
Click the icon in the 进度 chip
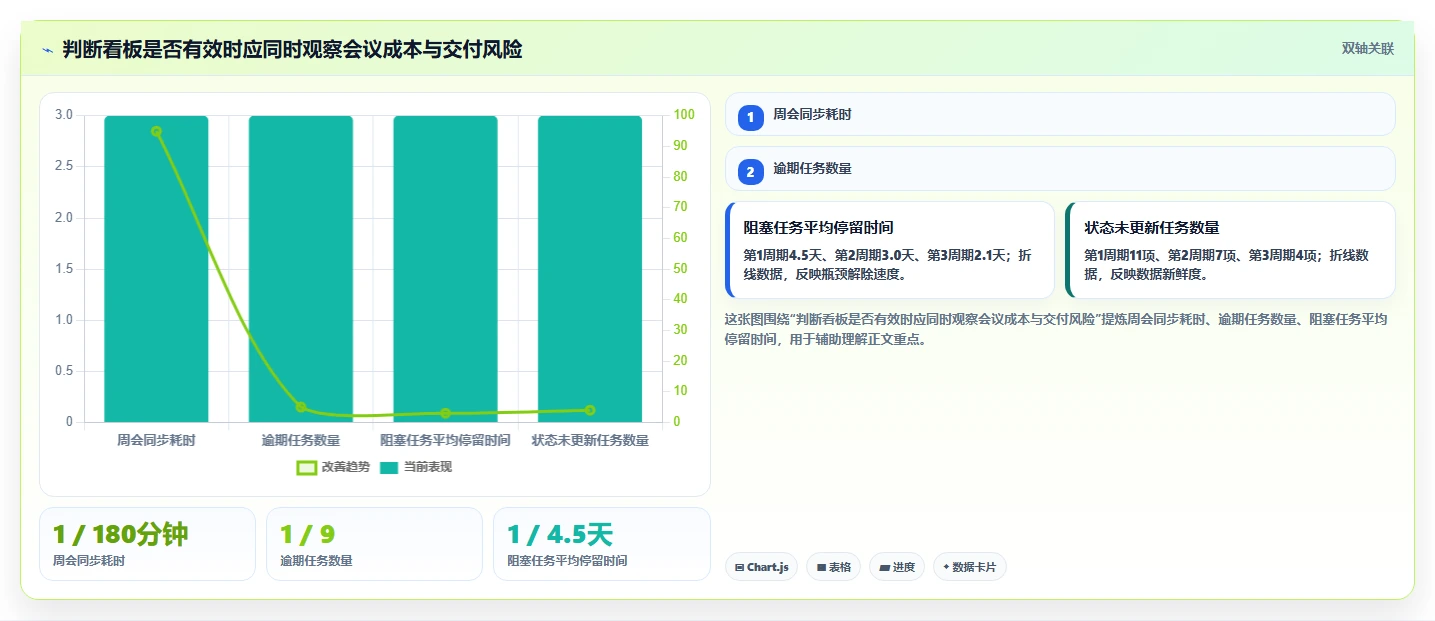pos(885,567)
